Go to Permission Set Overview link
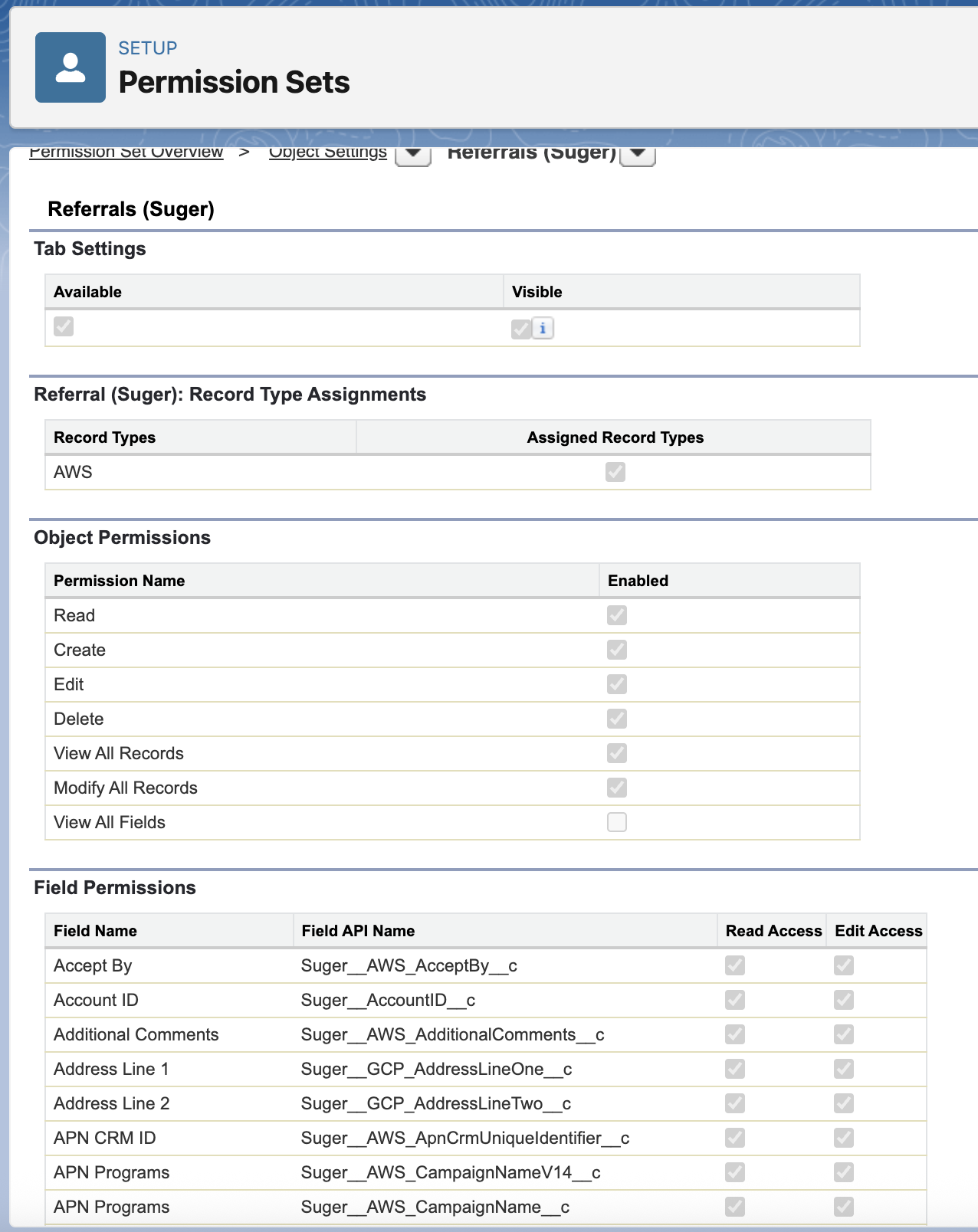This screenshot has height=1232, width=978. (126, 153)
